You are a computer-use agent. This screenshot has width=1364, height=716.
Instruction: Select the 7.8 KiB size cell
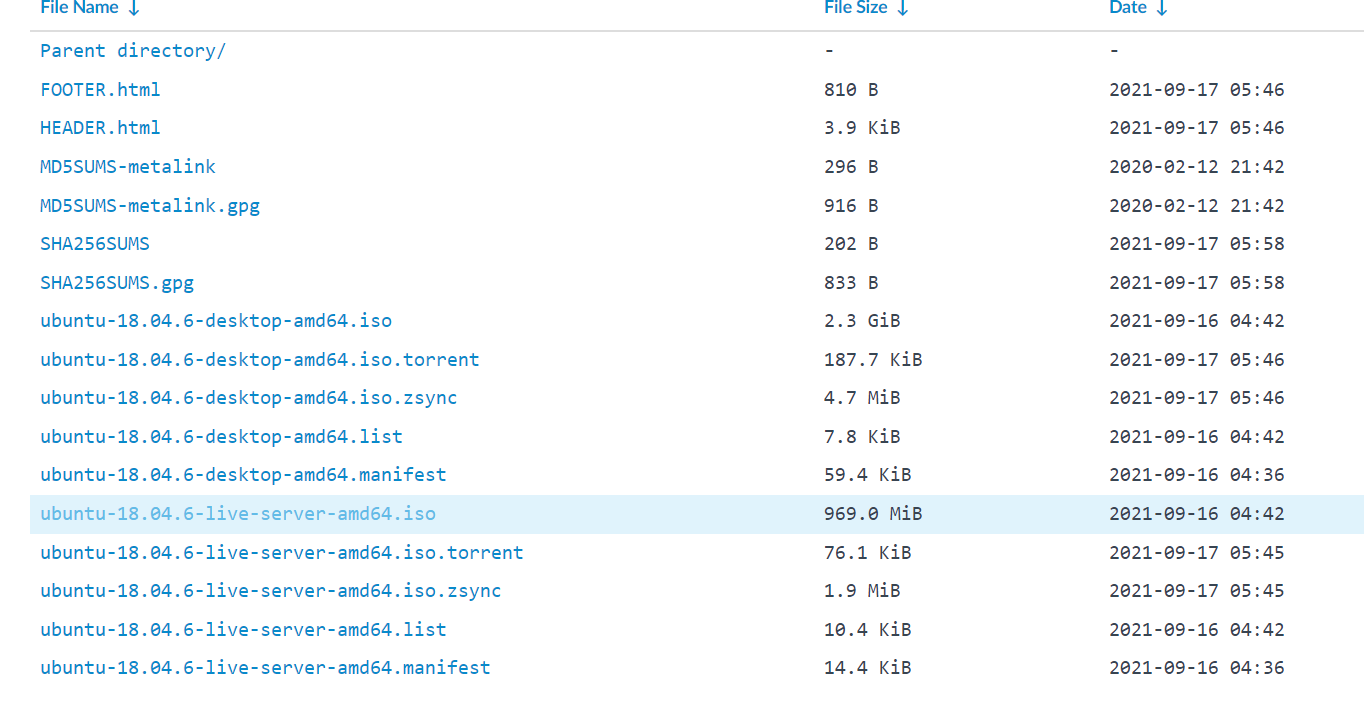862,436
